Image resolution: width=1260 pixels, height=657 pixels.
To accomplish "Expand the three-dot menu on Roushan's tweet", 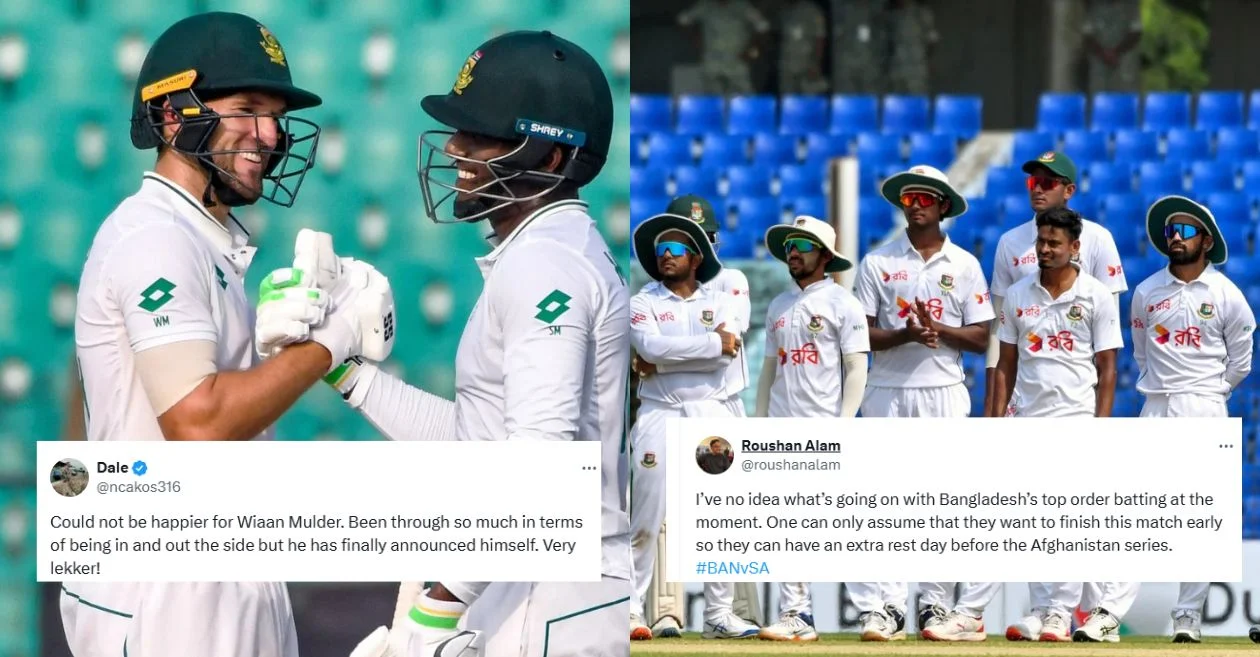I will [1225, 446].
